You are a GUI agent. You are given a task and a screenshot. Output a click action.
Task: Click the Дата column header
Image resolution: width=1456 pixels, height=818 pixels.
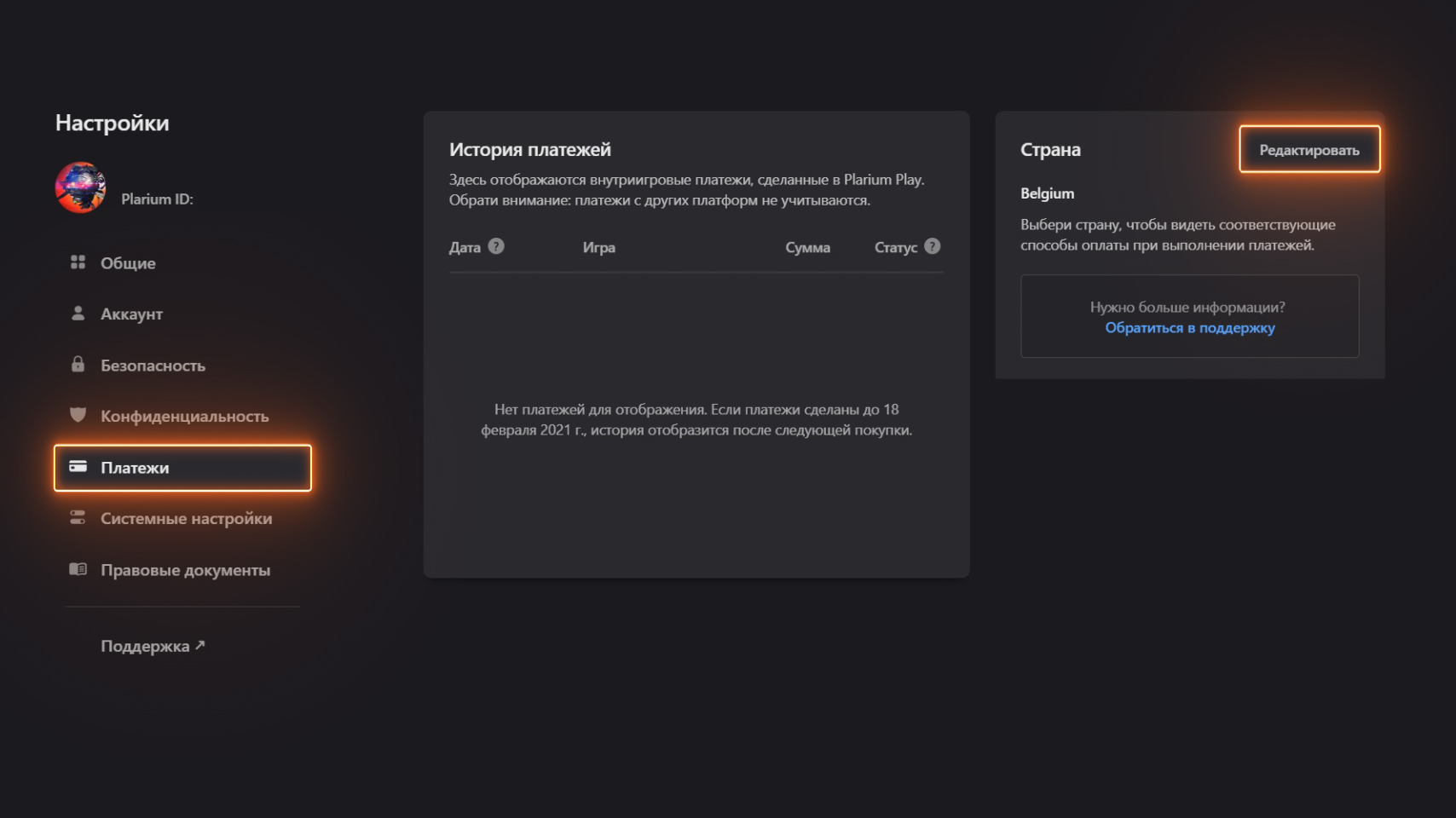465,248
